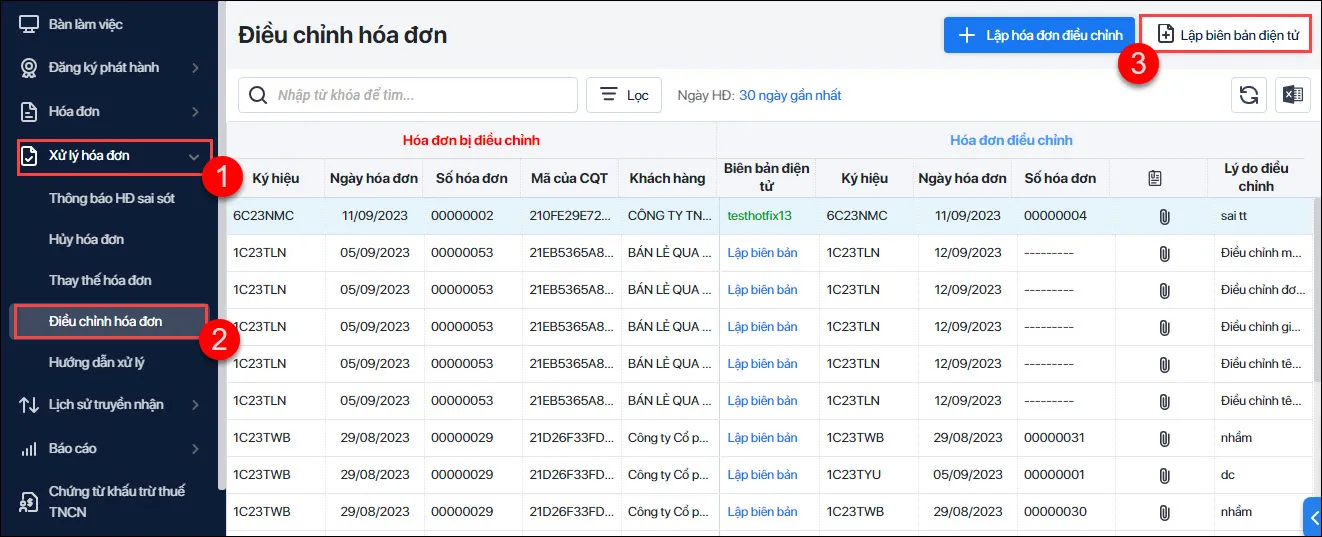This screenshot has width=1322, height=537.
Task: Expand the blue side panel arrow
Action: tap(1313, 516)
